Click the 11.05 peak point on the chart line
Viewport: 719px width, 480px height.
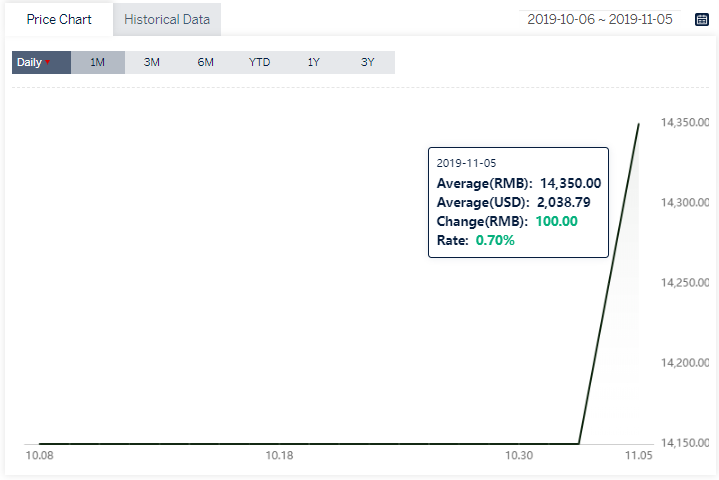point(639,124)
